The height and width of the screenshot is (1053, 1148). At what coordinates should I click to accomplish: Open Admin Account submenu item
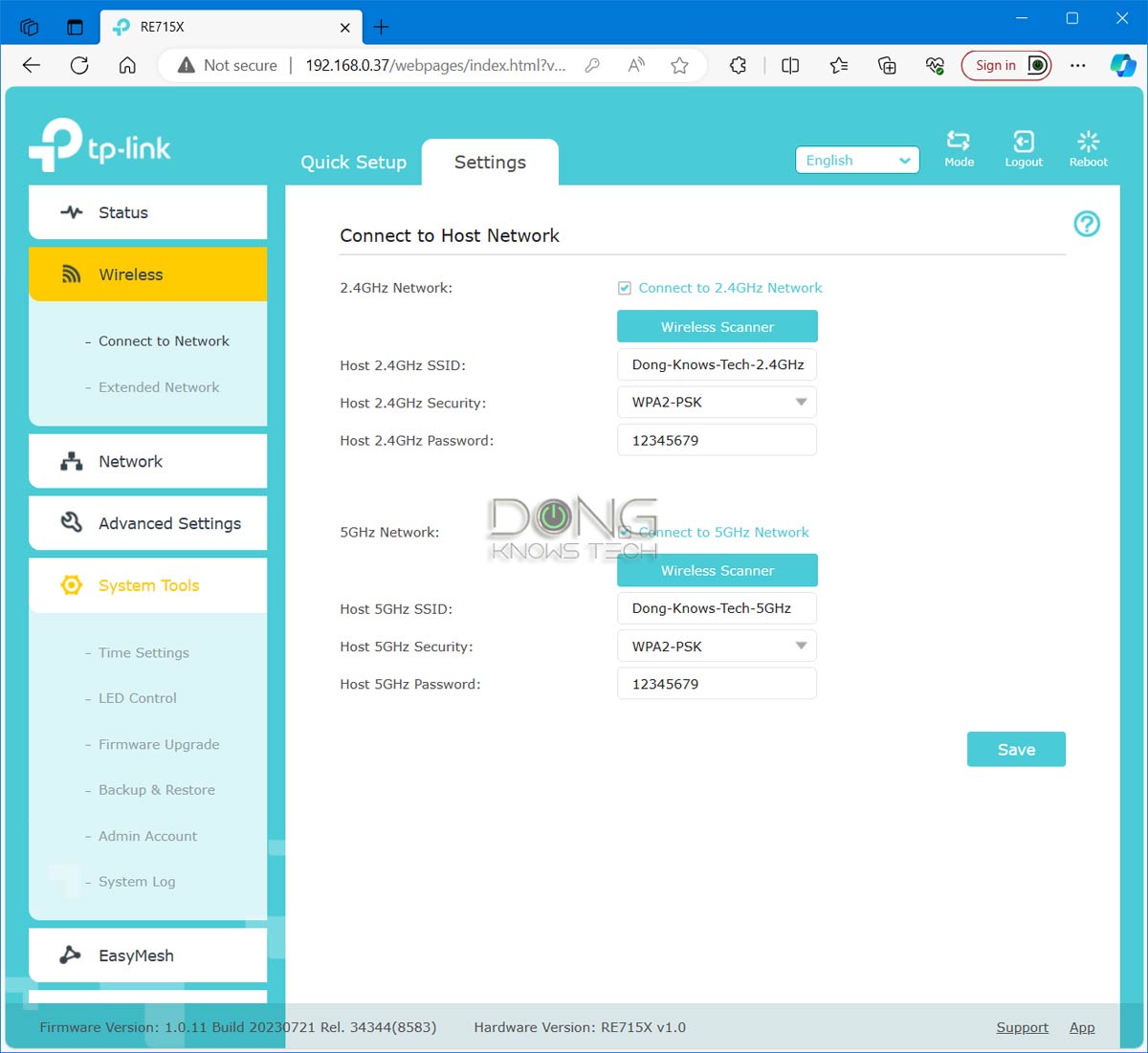click(x=147, y=836)
